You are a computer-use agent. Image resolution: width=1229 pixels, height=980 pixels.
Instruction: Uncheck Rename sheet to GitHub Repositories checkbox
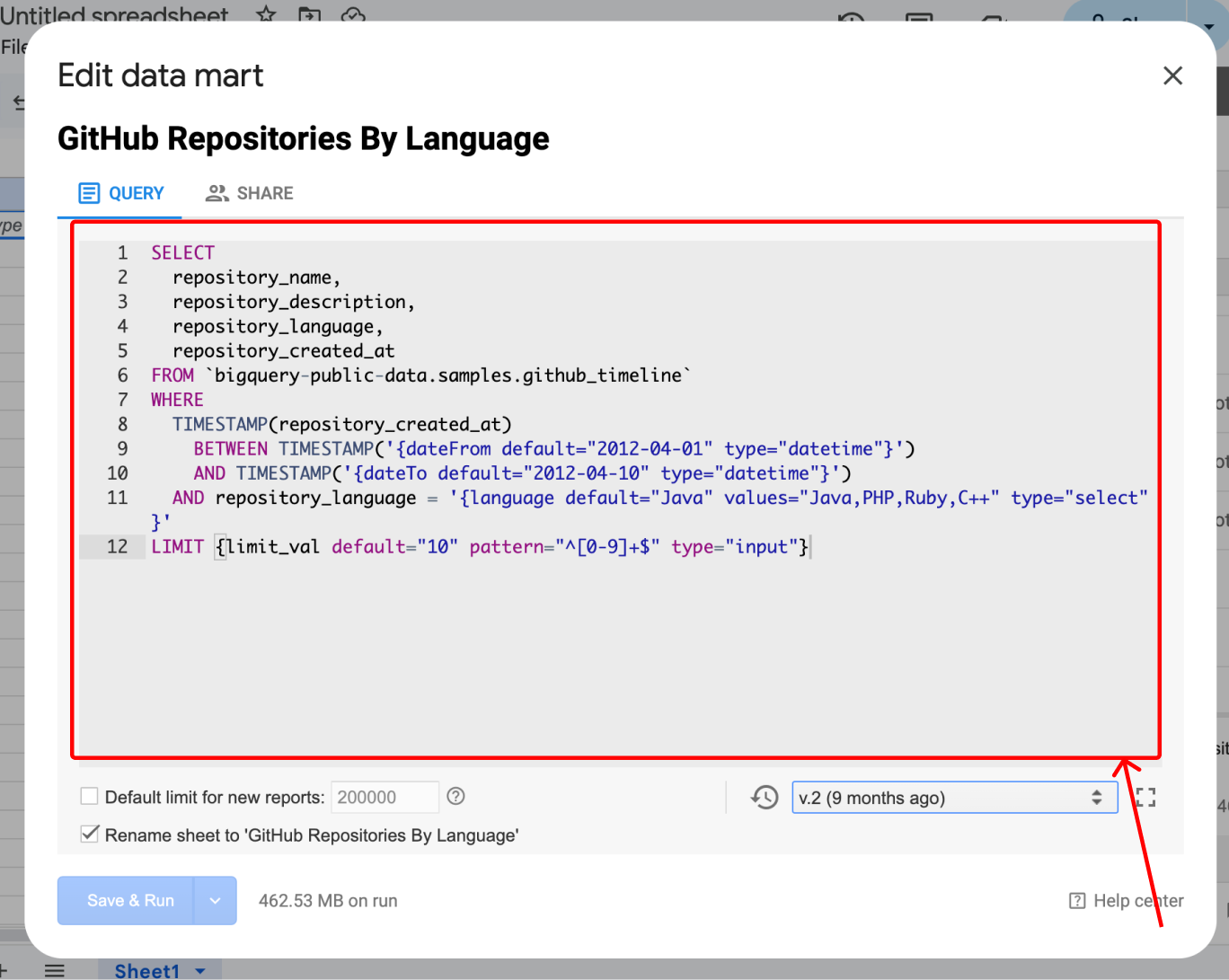pos(89,834)
